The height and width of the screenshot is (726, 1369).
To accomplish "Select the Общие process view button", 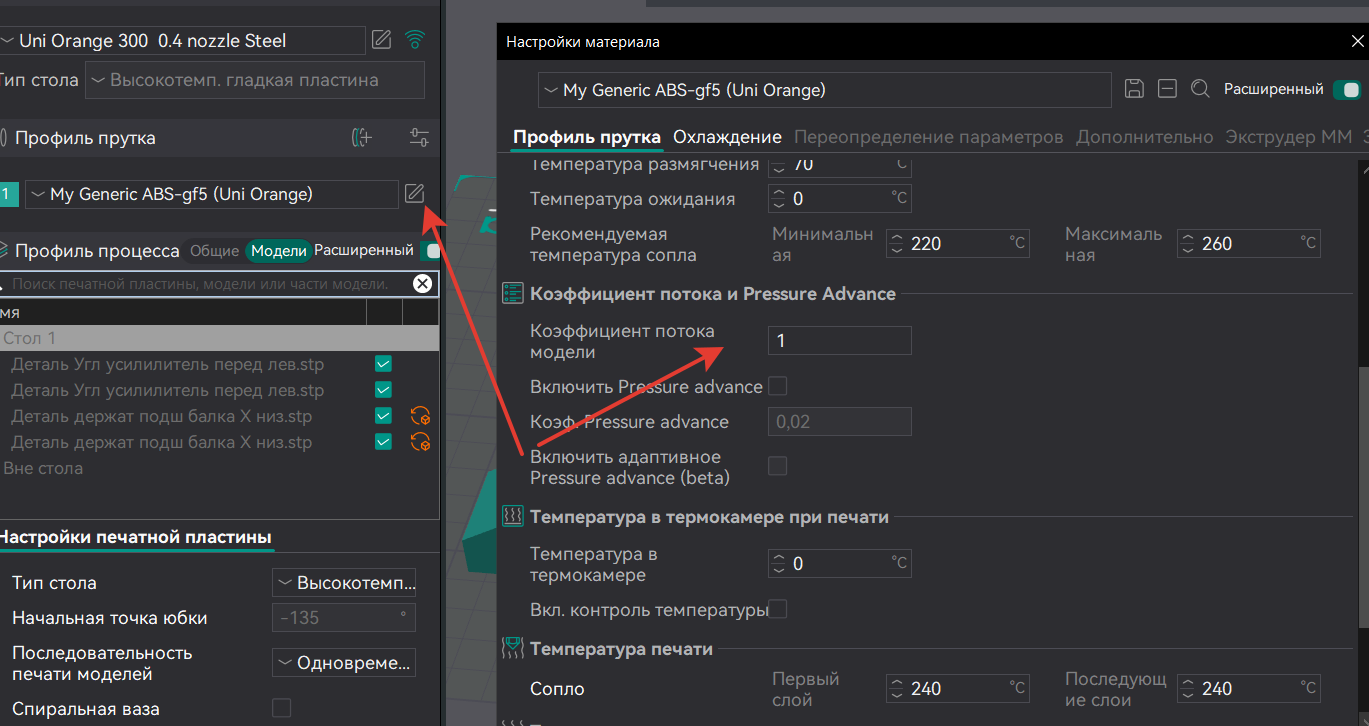I will pos(214,251).
